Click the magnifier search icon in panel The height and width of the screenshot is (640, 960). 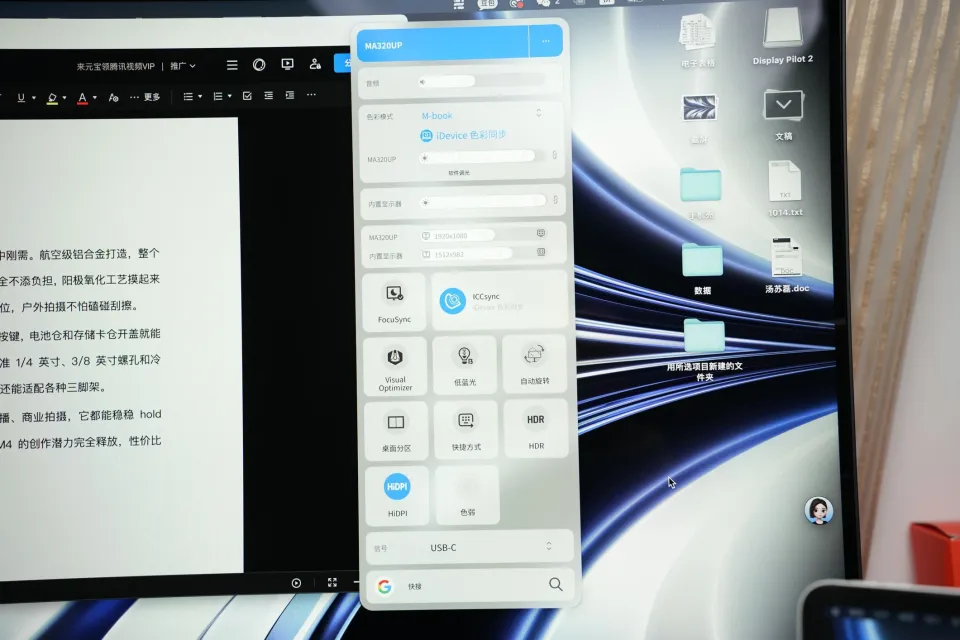(555, 585)
